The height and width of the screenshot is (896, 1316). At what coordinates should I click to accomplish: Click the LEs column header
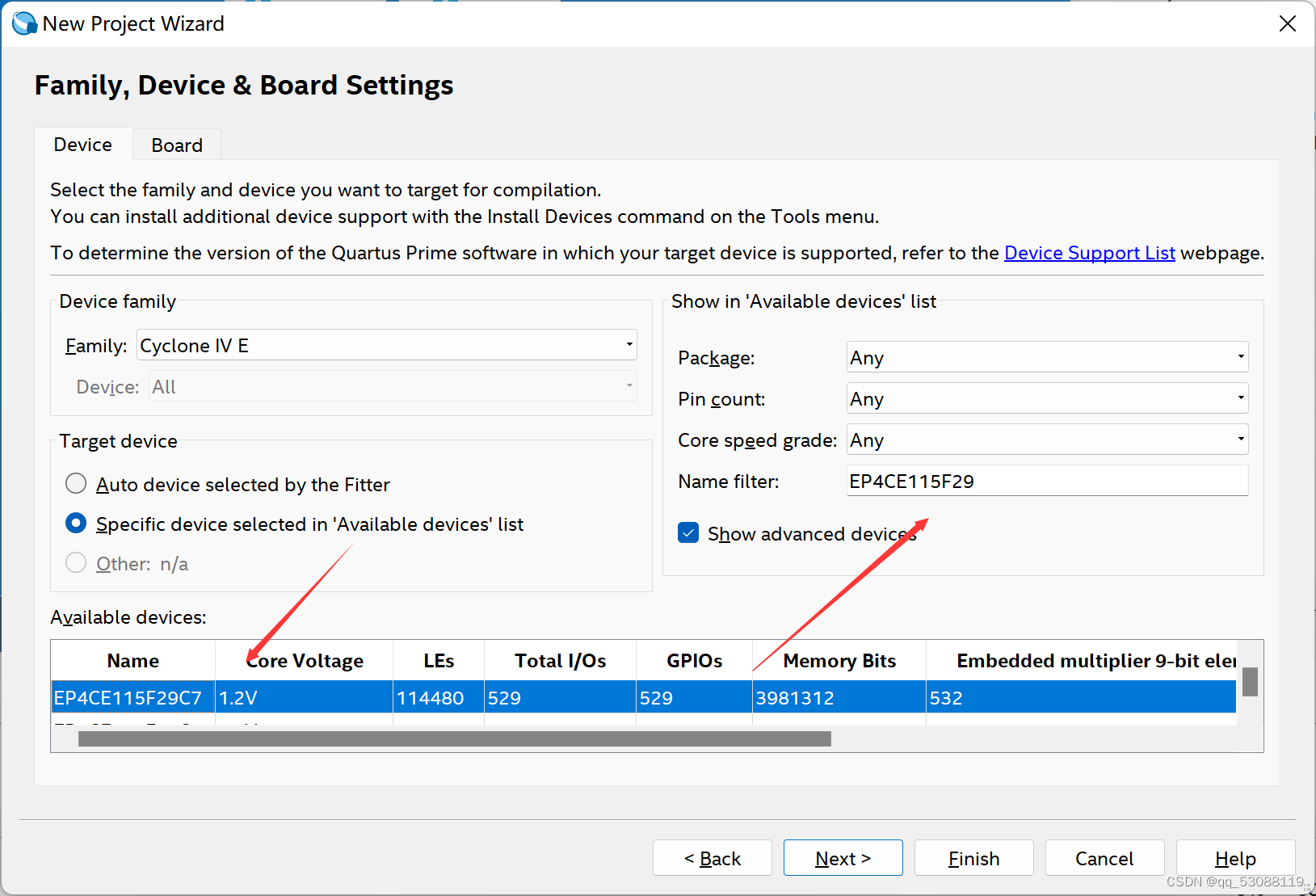tap(439, 661)
